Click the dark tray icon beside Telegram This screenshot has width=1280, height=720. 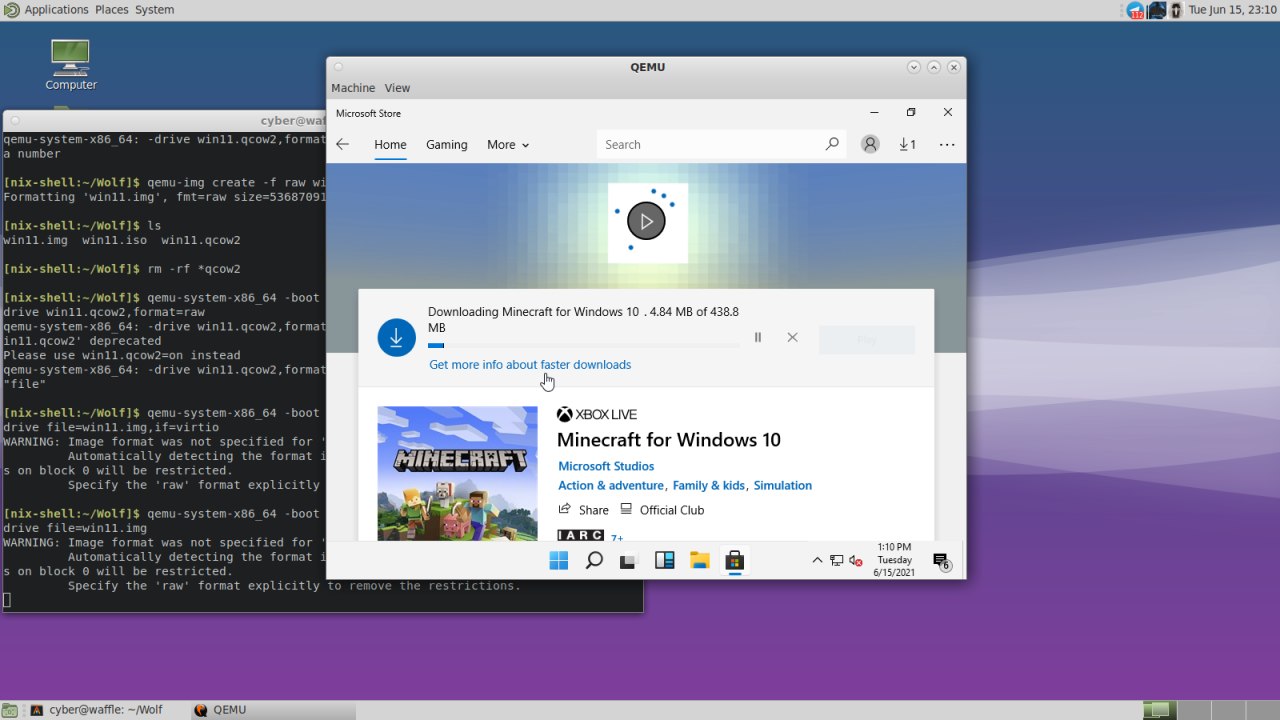point(1157,10)
